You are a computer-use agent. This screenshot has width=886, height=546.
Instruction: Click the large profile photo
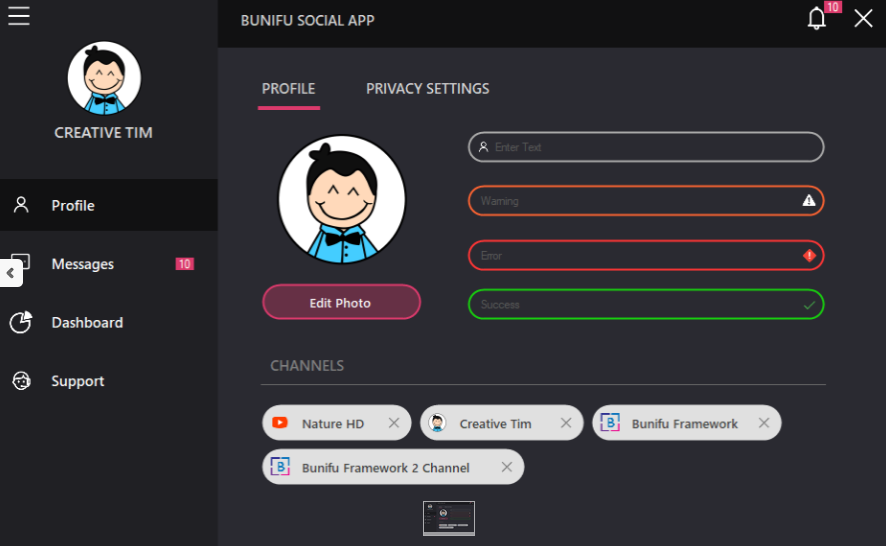[341, 200]
